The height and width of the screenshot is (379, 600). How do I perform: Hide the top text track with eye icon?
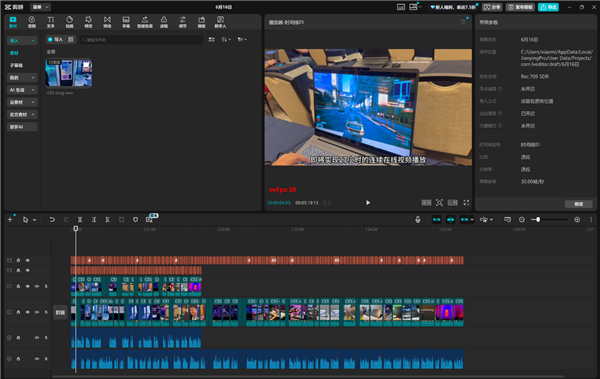click(28, 260)
